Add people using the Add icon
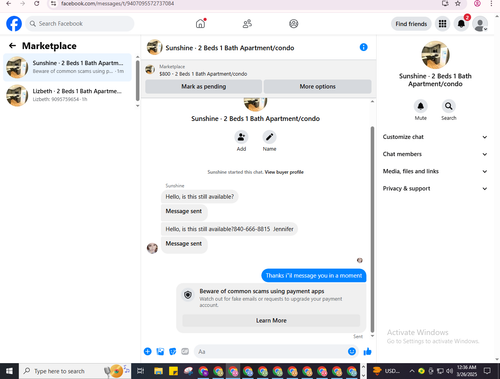Screen dimensions: 500x379 coord(241,137)
